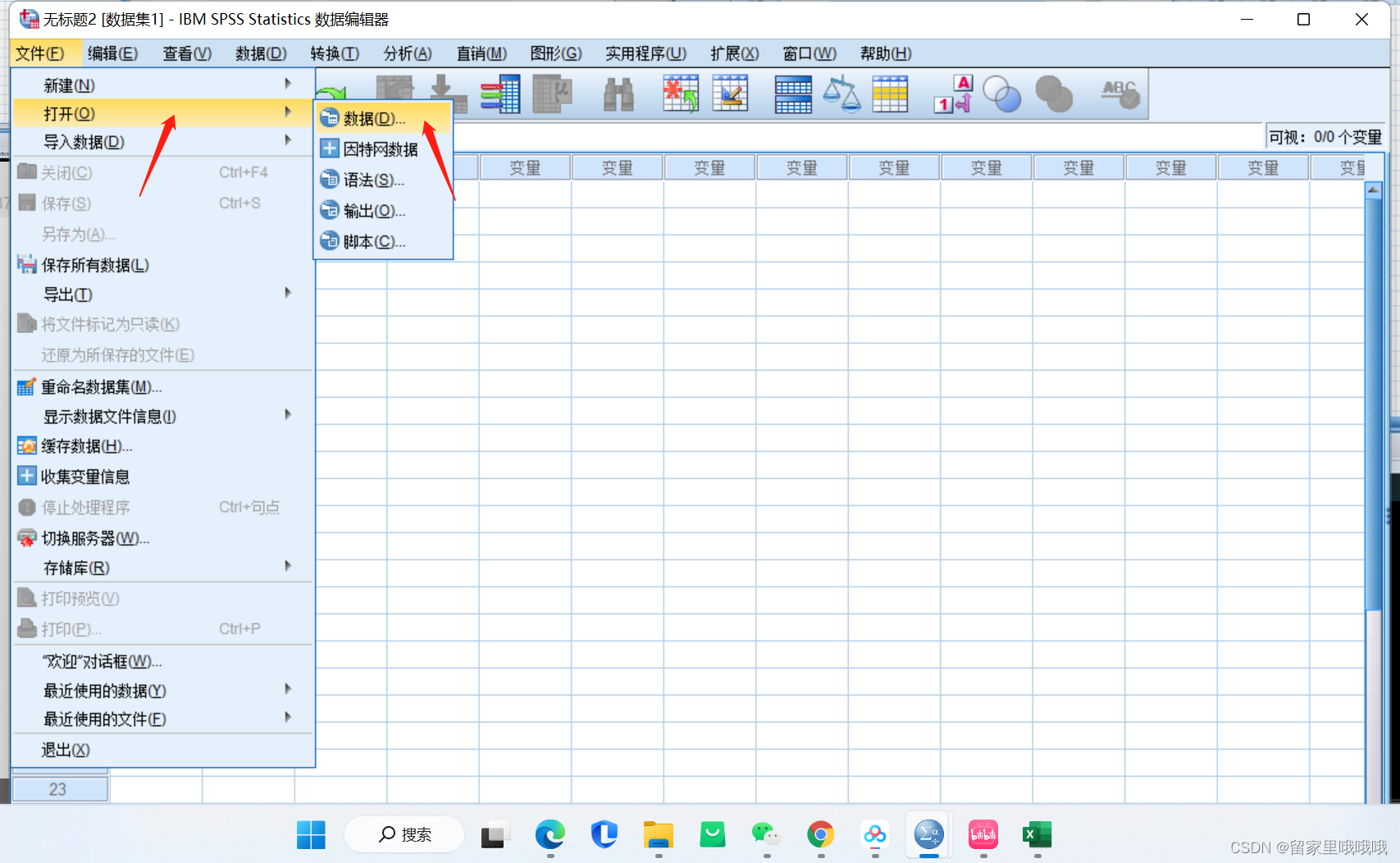The image size is (1400, 863).
Task: Open the 图形(G) menu
Action: point(555,53)
